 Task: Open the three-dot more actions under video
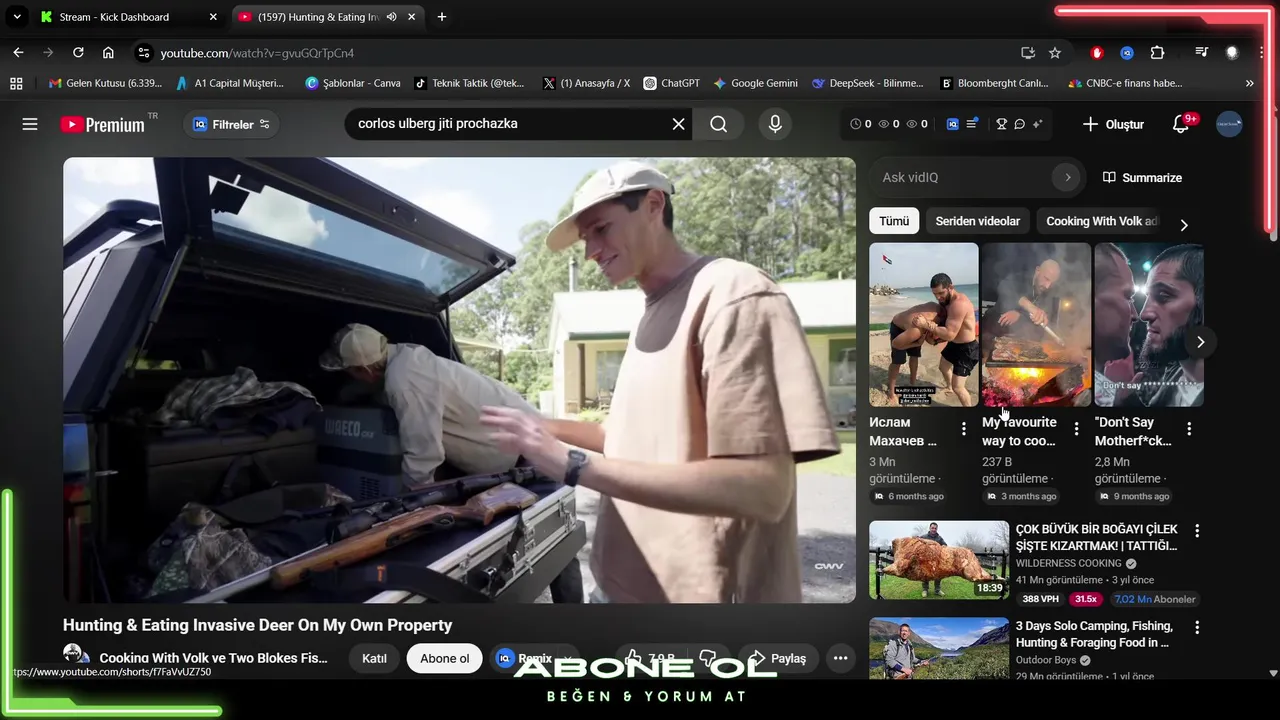click(840, 658)
